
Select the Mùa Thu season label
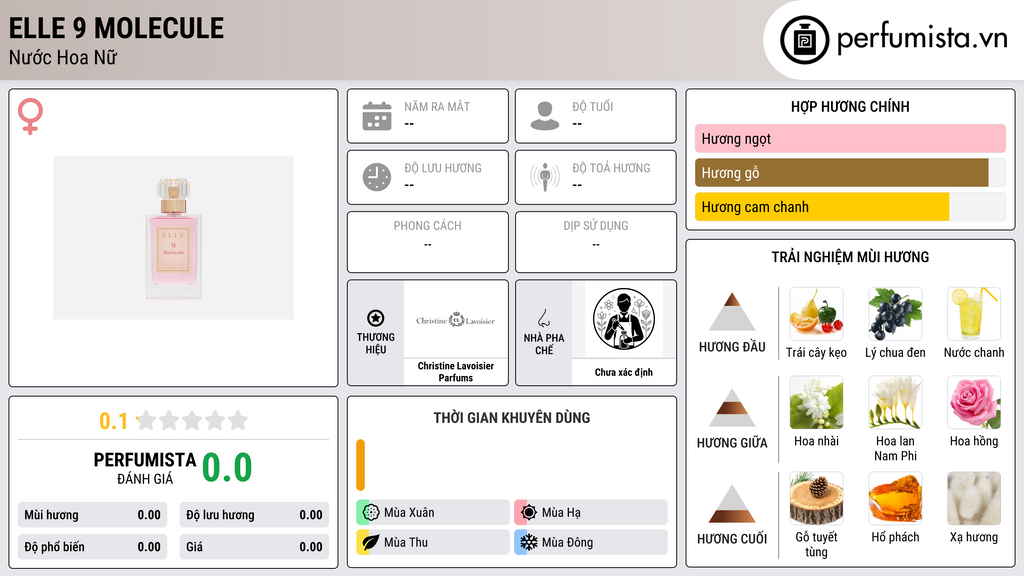tap(406, 543)
